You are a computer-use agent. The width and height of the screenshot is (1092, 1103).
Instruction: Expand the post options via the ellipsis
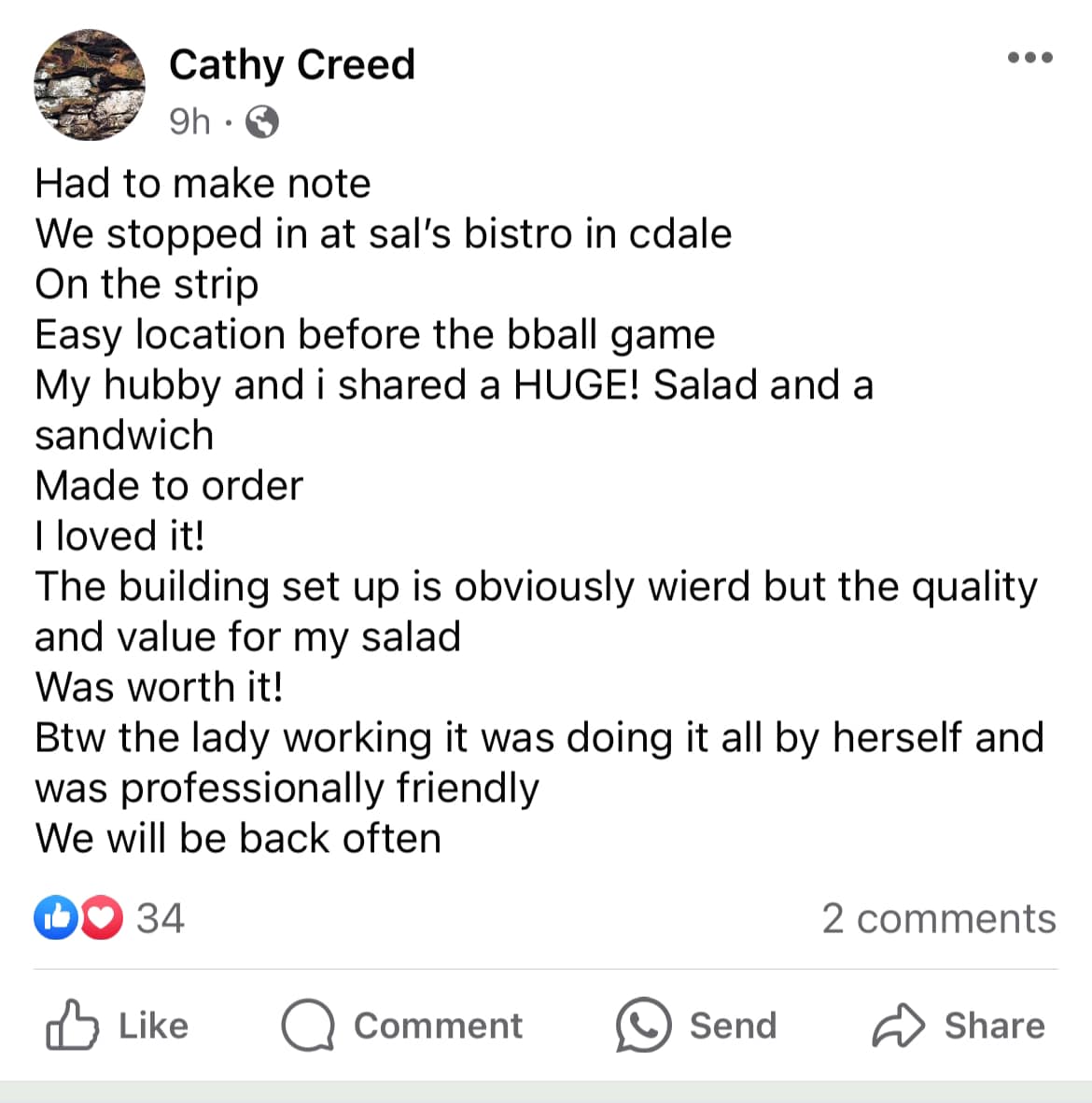[x=1029, y=58]
